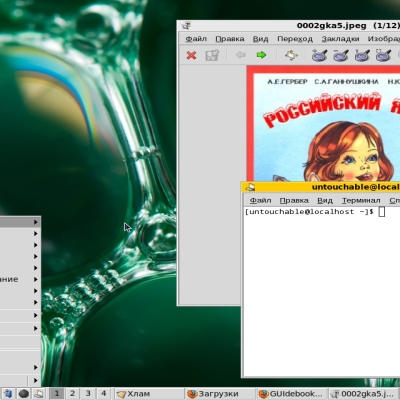Click the magnifier icon with minus sign

[x=341, y=55]
